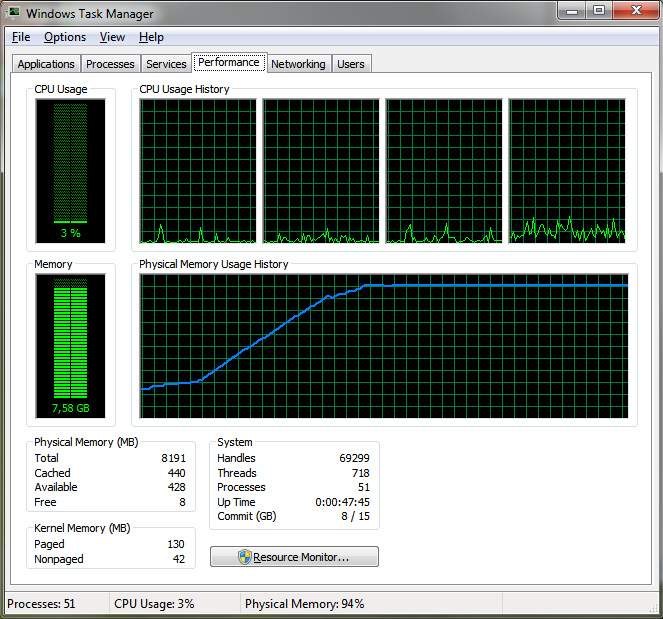Click the Nonpaged kernel memory value 42
Viewport: 663px width, 619px height.
(179, 559)
